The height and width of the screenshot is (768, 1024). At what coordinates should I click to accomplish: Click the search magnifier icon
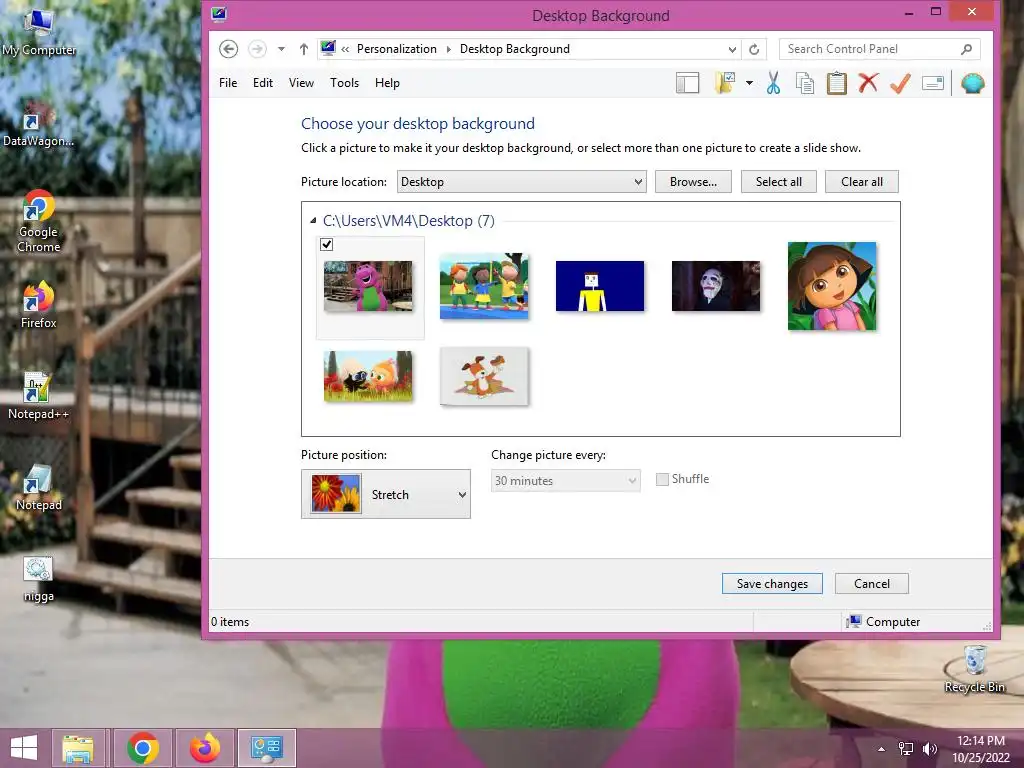967,49
